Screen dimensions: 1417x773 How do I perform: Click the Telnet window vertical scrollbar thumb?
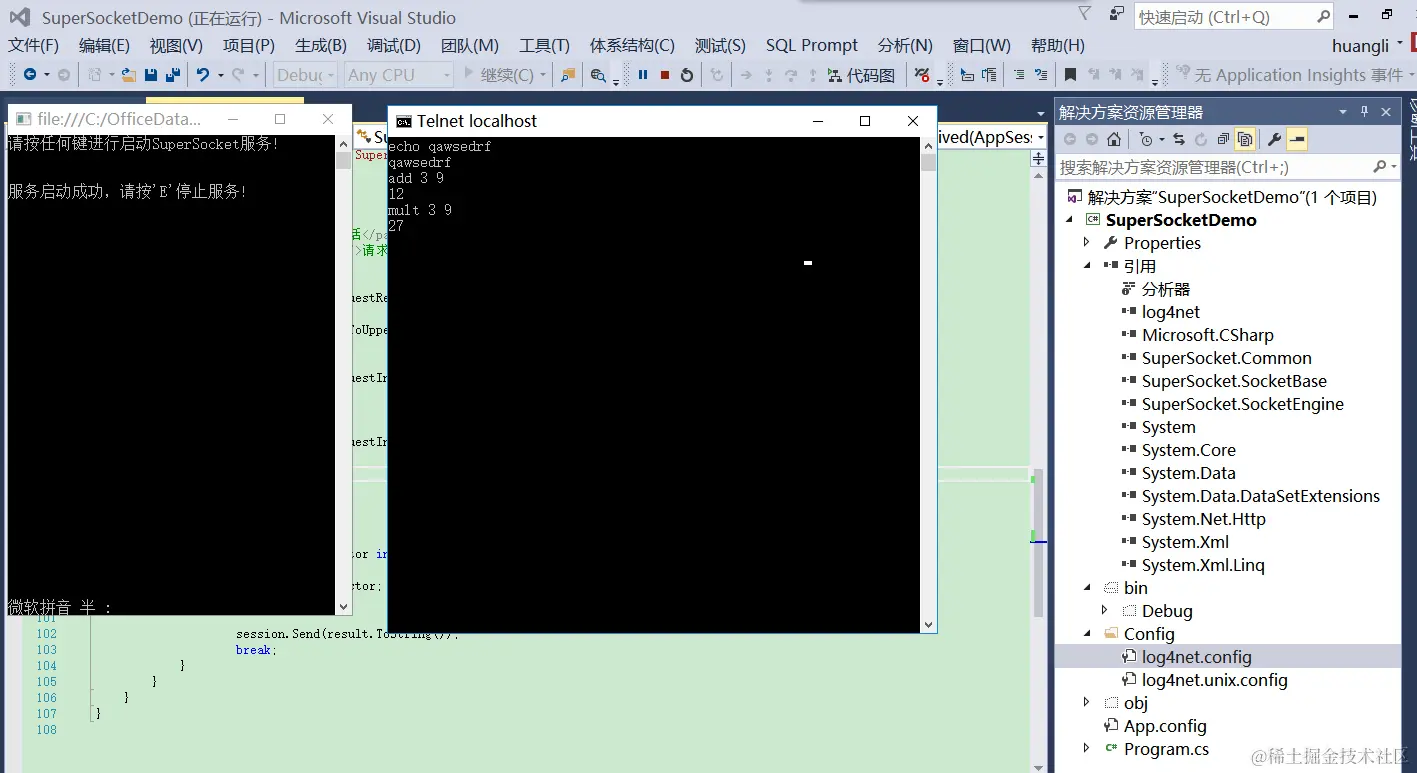(928, 162)
